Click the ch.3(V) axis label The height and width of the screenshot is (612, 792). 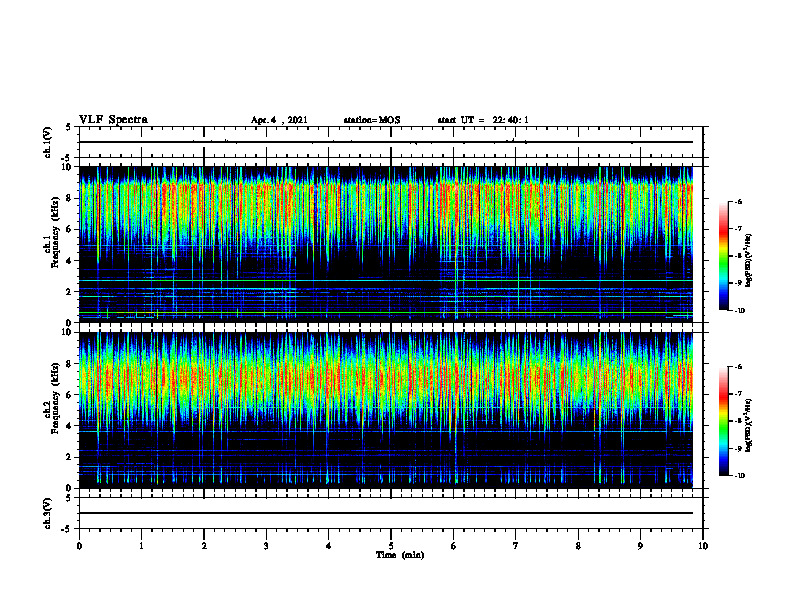(47, 513)
